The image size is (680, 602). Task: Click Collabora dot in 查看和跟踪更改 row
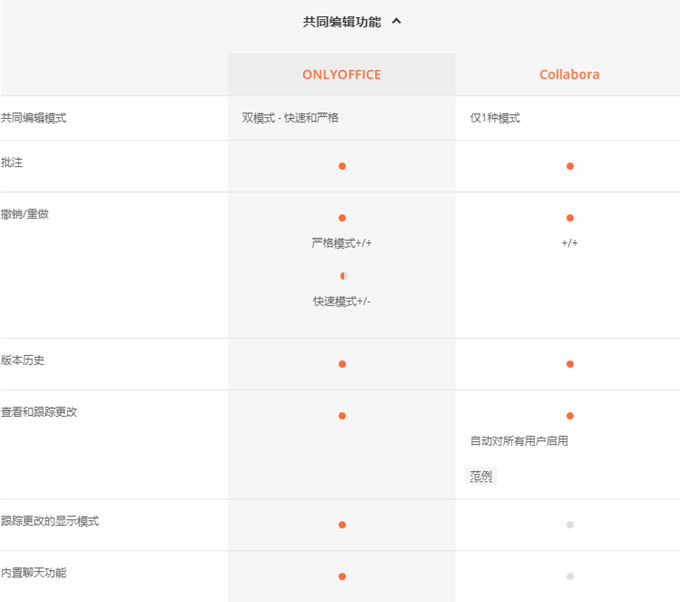coord(570,416)
